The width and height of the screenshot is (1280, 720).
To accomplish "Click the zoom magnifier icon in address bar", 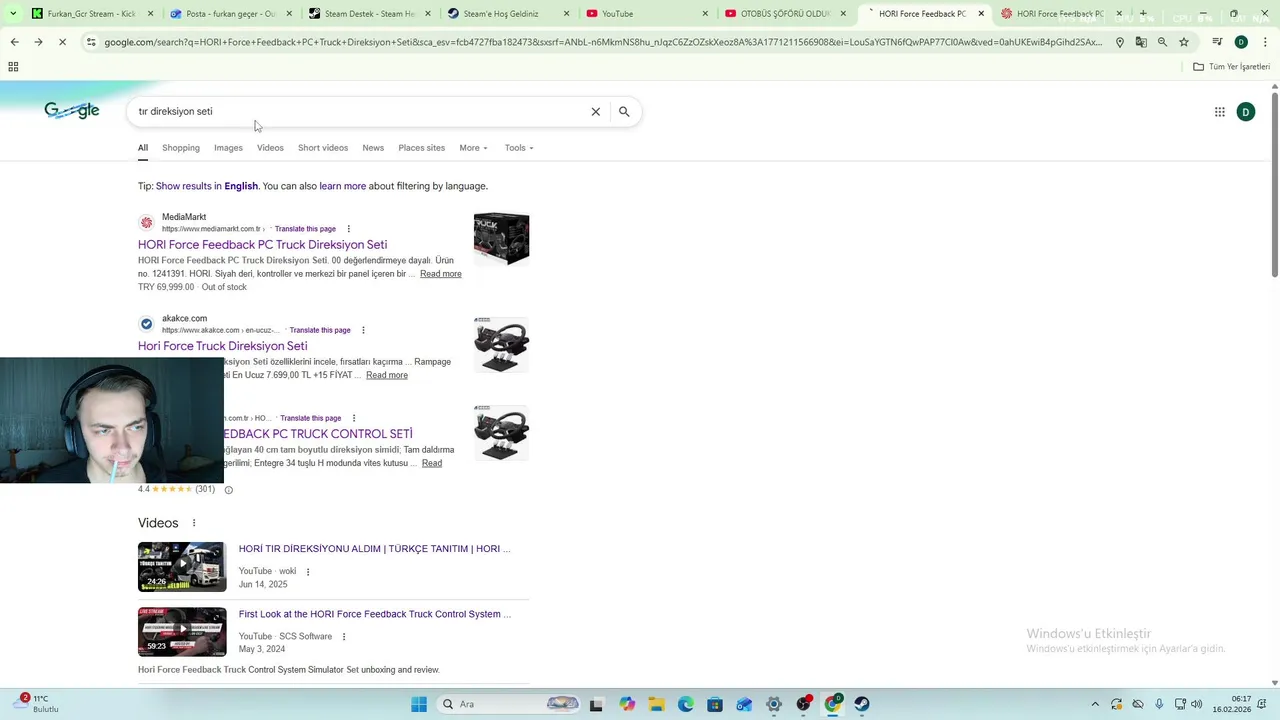I will coord(1162,42).
